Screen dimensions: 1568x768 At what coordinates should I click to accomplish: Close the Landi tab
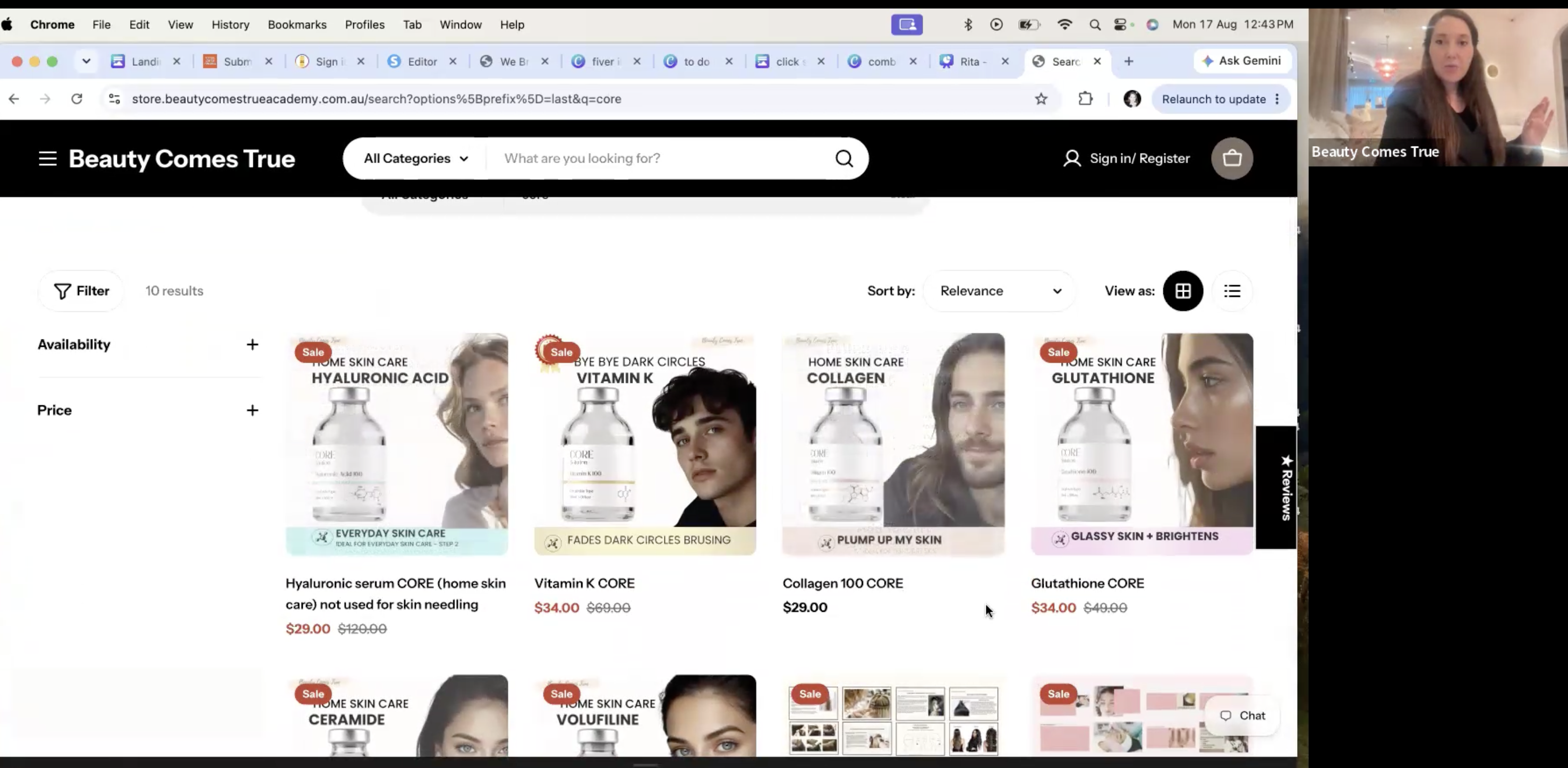pos(176,61)
